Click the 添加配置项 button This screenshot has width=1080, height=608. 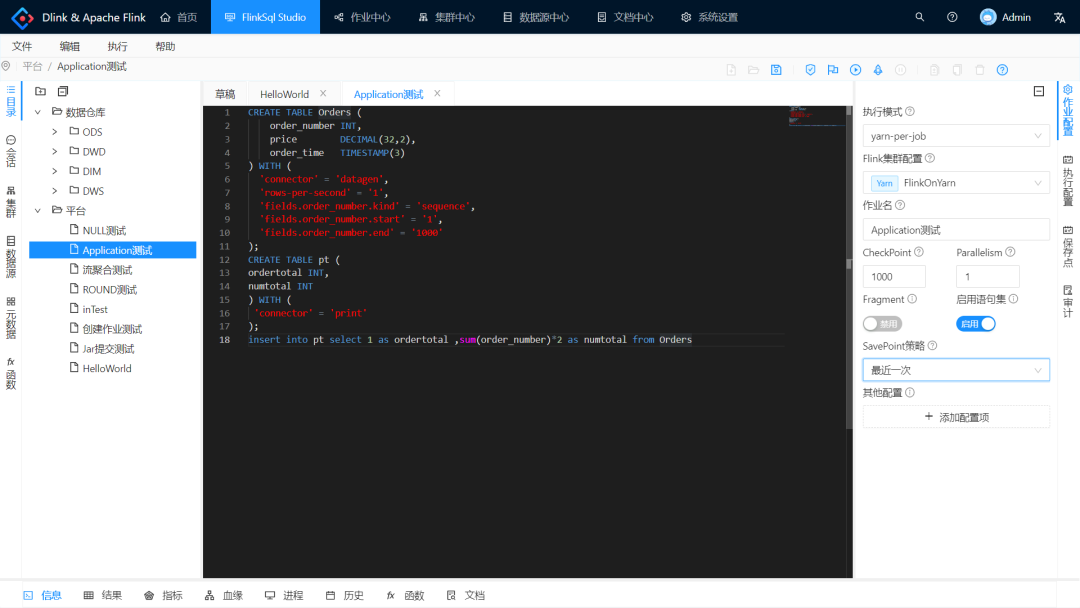point(956,417)
